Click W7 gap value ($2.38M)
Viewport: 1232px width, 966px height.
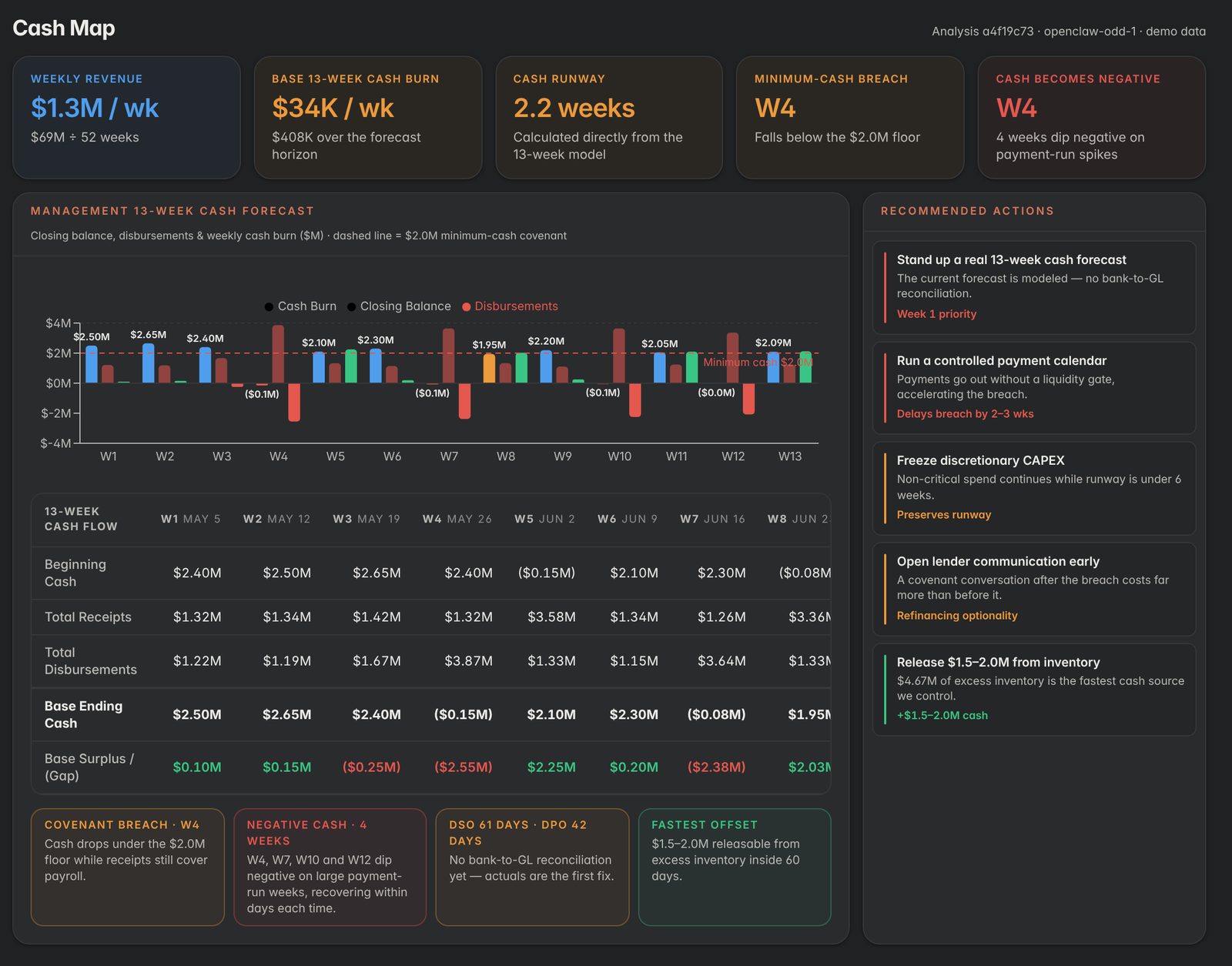click(717, 767)
